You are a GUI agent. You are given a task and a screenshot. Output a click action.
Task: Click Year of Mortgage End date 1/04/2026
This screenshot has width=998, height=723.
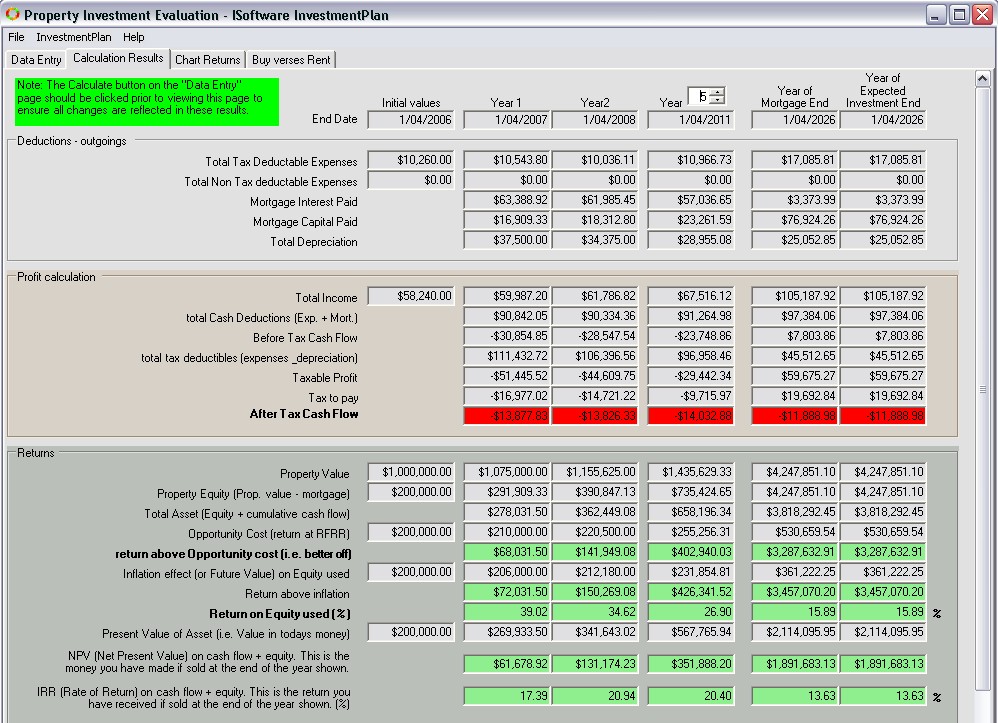point(794,120)
